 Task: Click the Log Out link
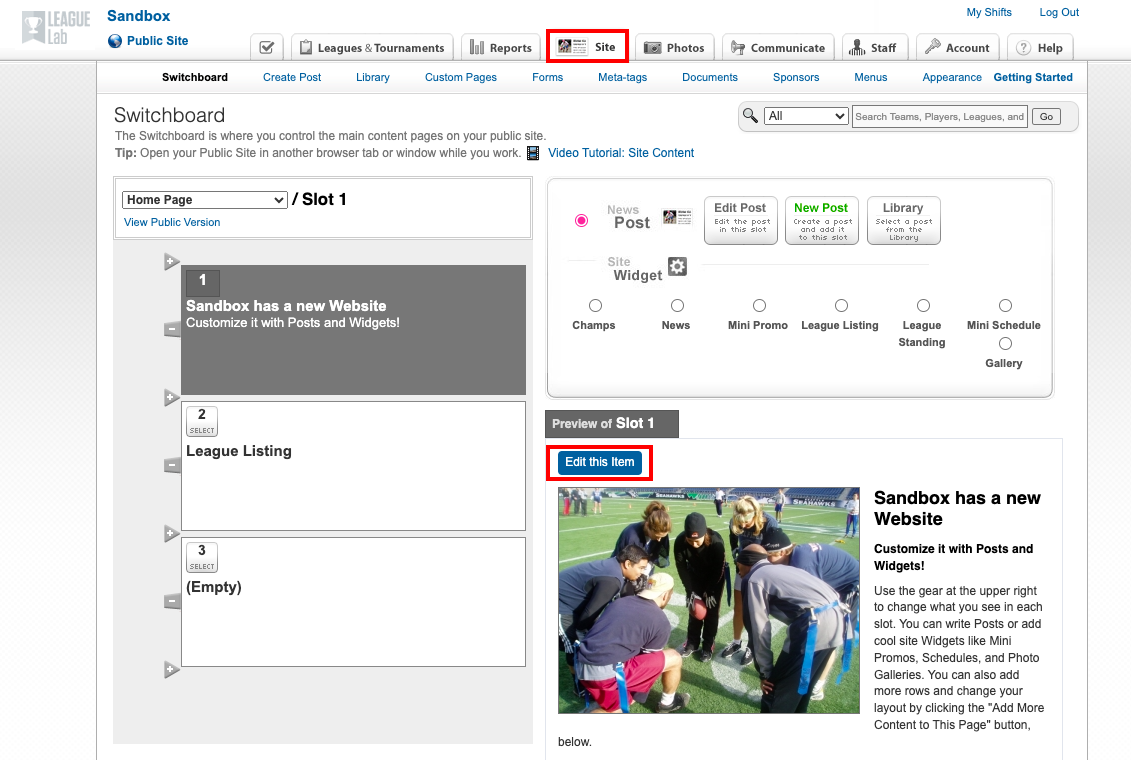(x=1059, y=12)
